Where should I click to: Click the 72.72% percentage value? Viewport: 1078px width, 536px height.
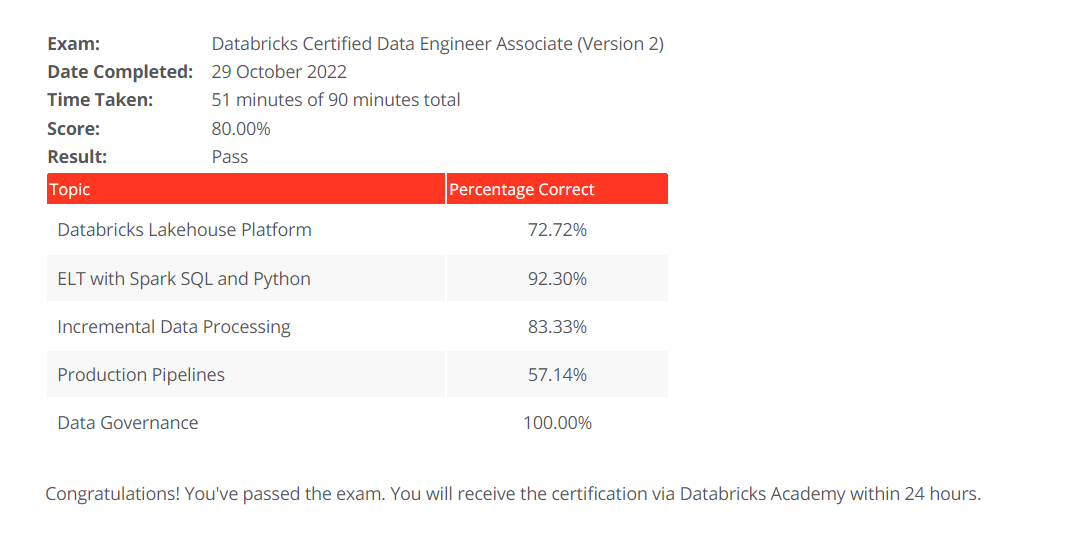(x=557, y=230)
